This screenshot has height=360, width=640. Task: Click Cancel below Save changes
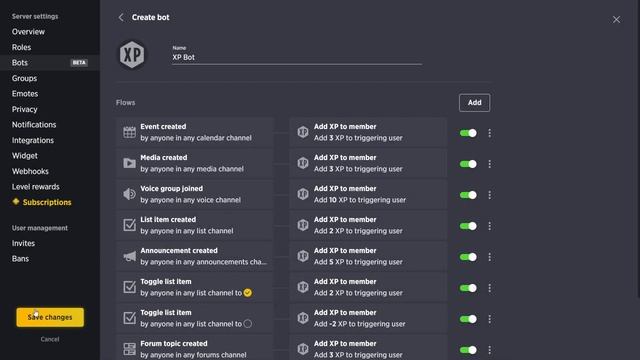(50, 339)
